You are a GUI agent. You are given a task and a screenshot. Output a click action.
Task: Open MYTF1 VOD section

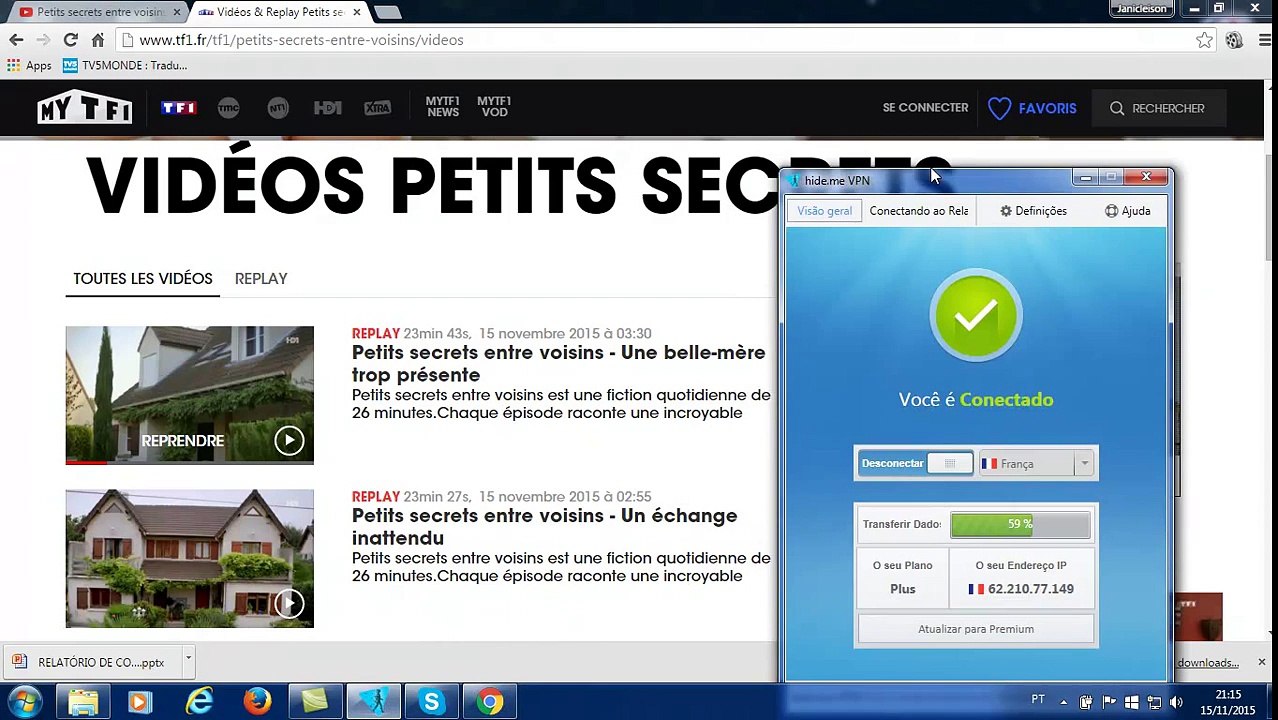494,107
